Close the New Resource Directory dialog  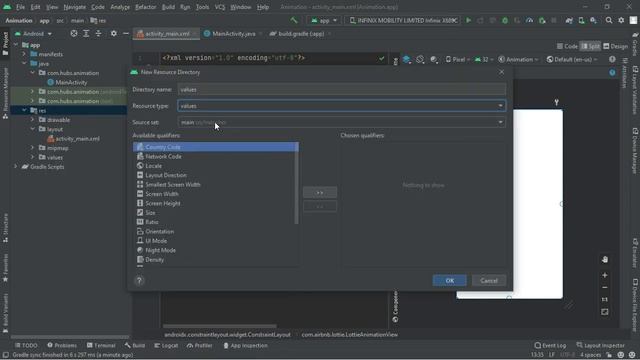pyautogui.click(x=501, y=72)
